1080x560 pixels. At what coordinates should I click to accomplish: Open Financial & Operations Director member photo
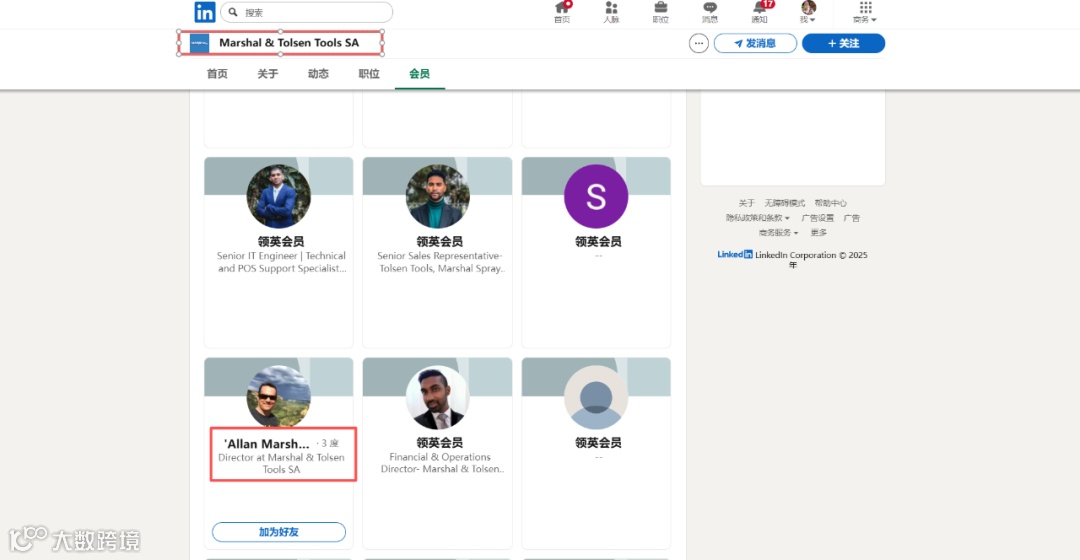(437, 397)
